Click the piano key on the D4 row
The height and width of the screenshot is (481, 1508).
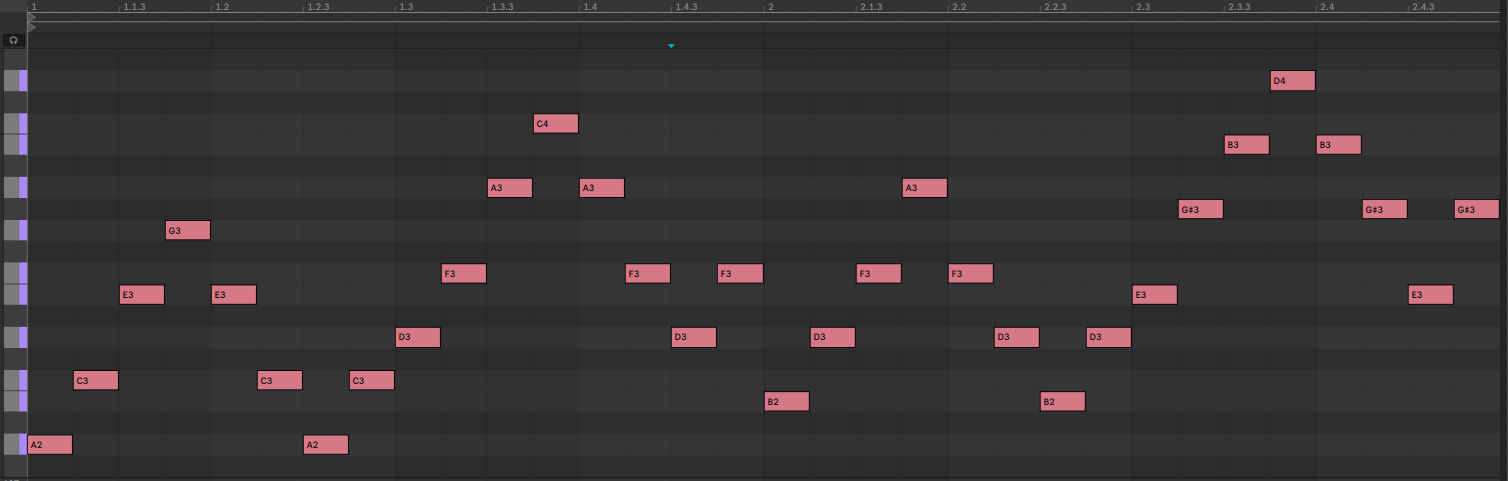coord(15,81)
